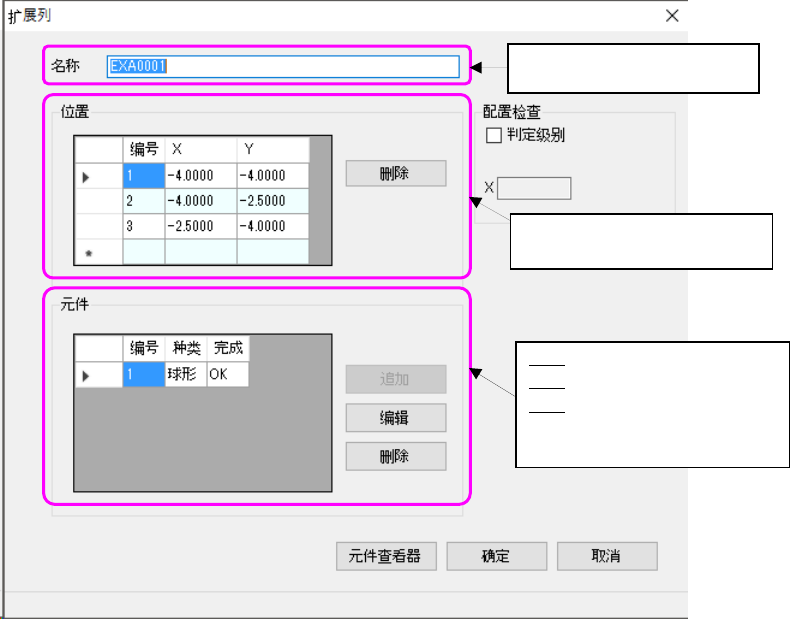Select position row number 2 cell
Image resolution: width=790 pixels, height=619 pixels.
coord(144,201)
